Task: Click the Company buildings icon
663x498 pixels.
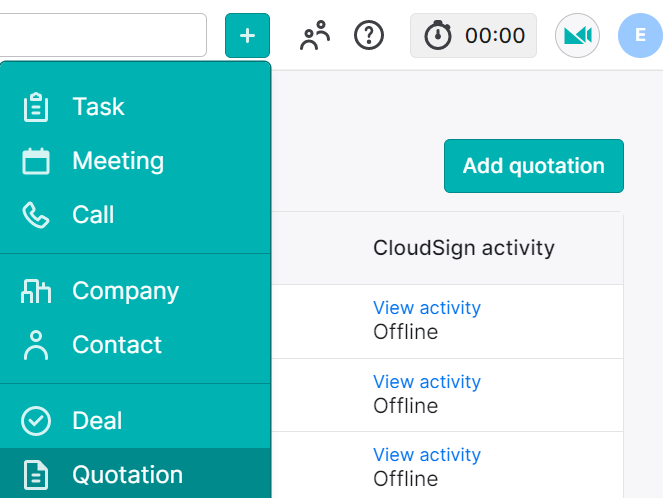Action: tap(36, 291)
